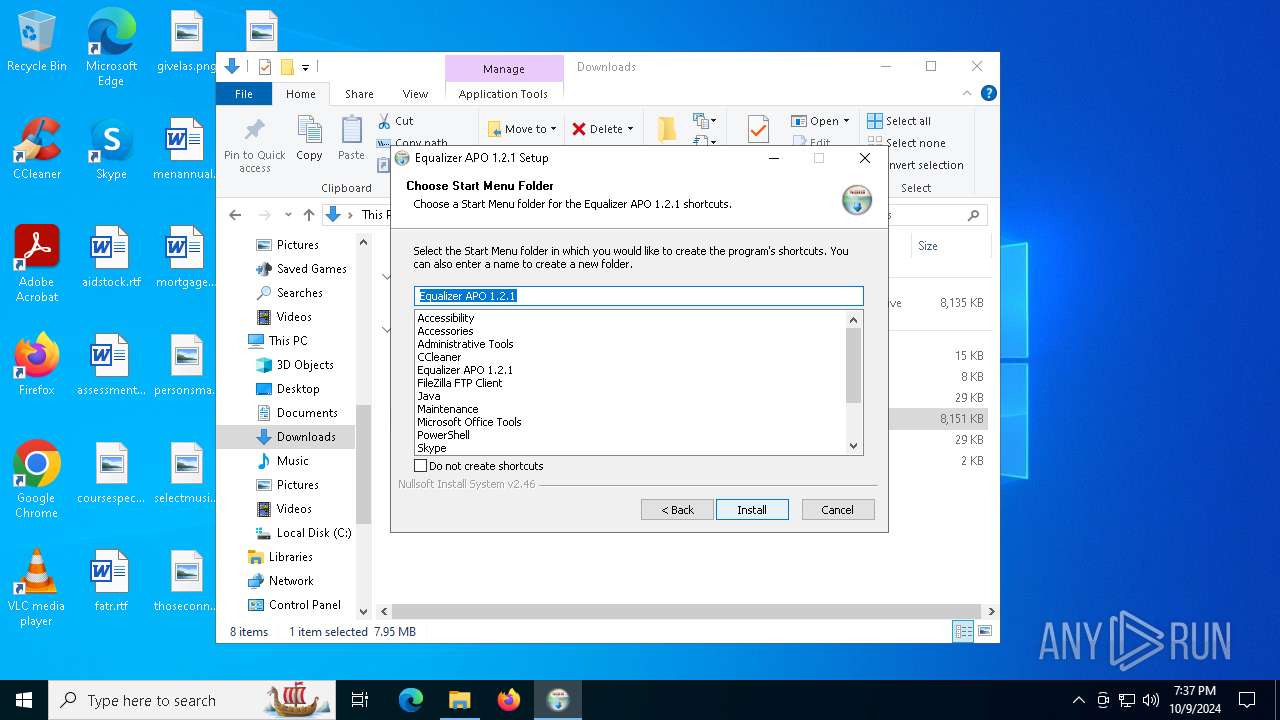
Task: Click Explorer back navigation arrow
Action: pyautogui.click(x=235, y=215)
